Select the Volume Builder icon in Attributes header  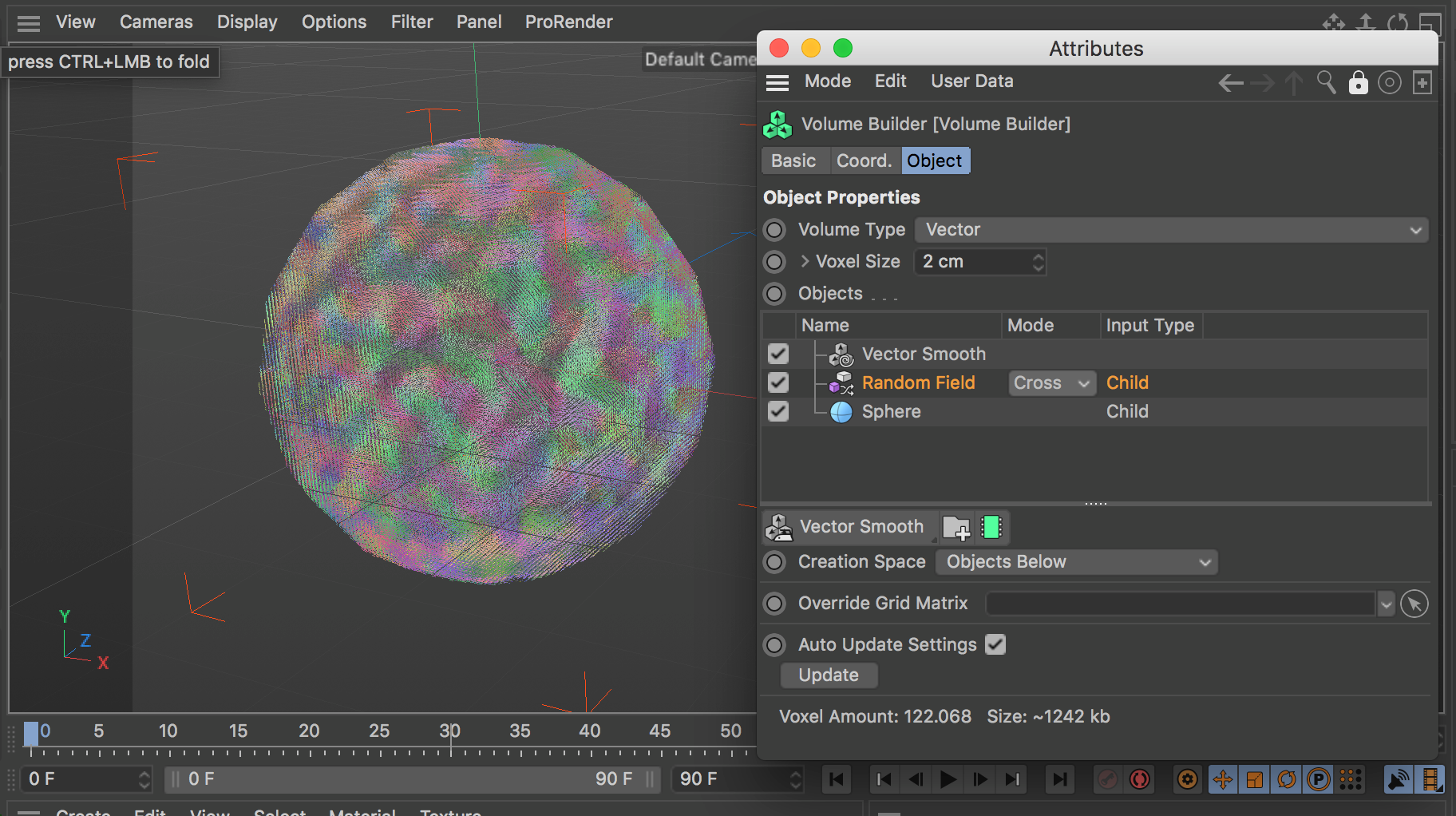[777, 125]
